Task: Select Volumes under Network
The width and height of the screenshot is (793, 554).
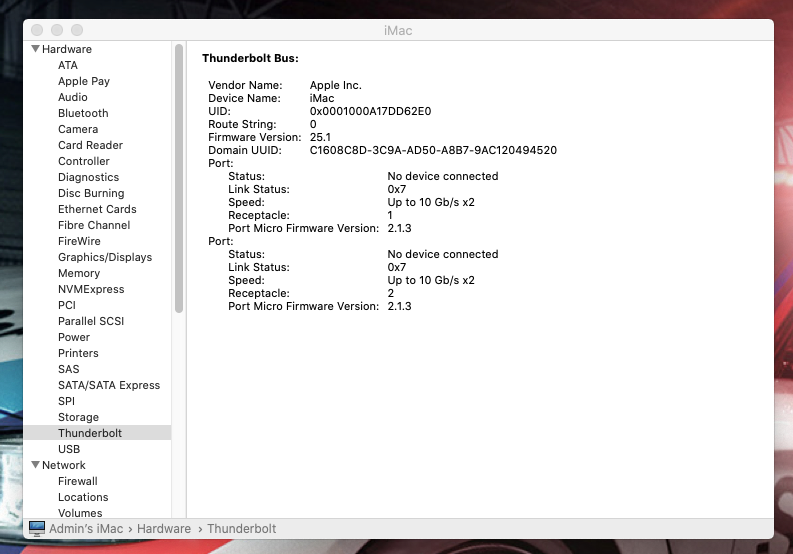Action: [80, 513]
